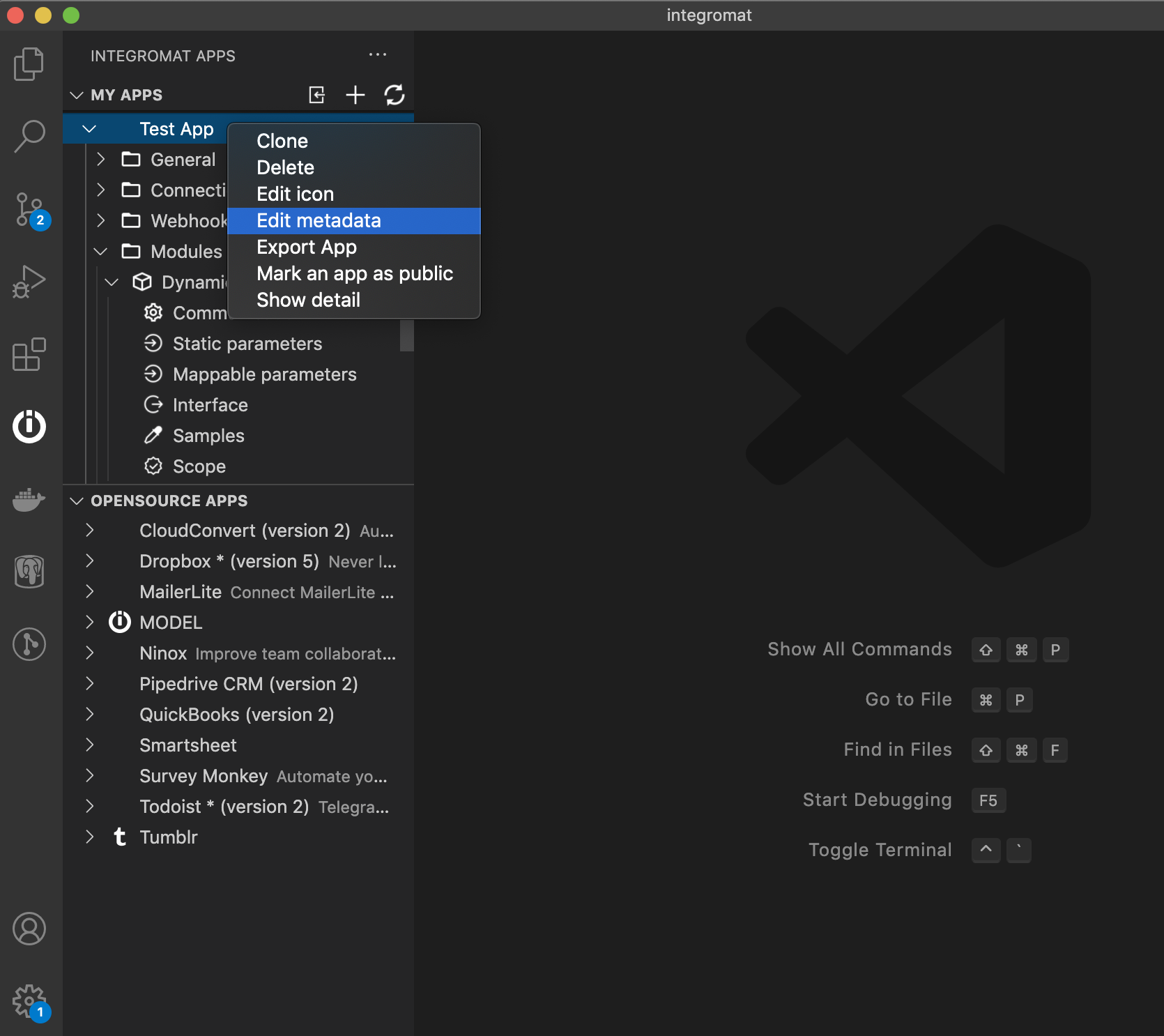1164x1036 pixels.
Task: Click the plus icon to add new app
Action: [355, 95]
